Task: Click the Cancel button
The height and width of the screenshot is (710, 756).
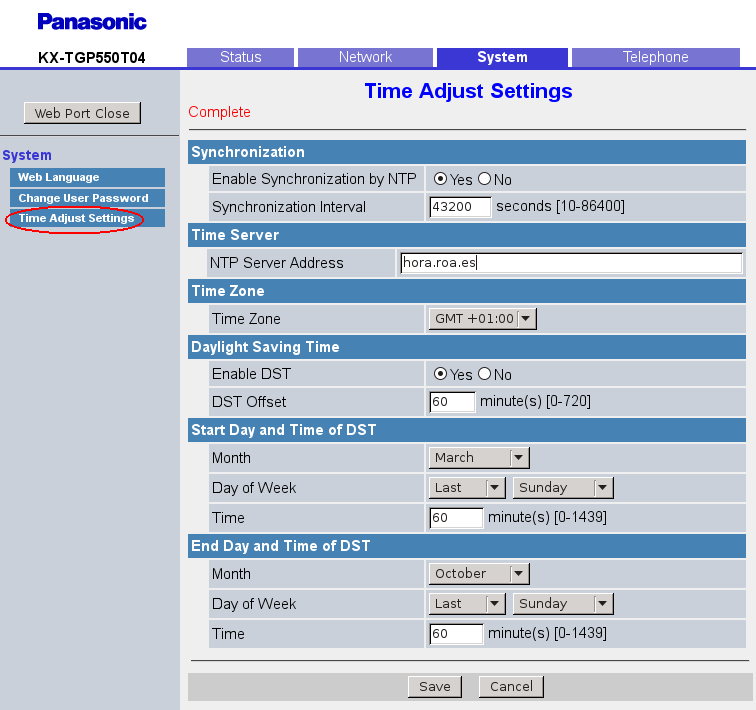Action: pyautogui.click(x=511, y=687)
